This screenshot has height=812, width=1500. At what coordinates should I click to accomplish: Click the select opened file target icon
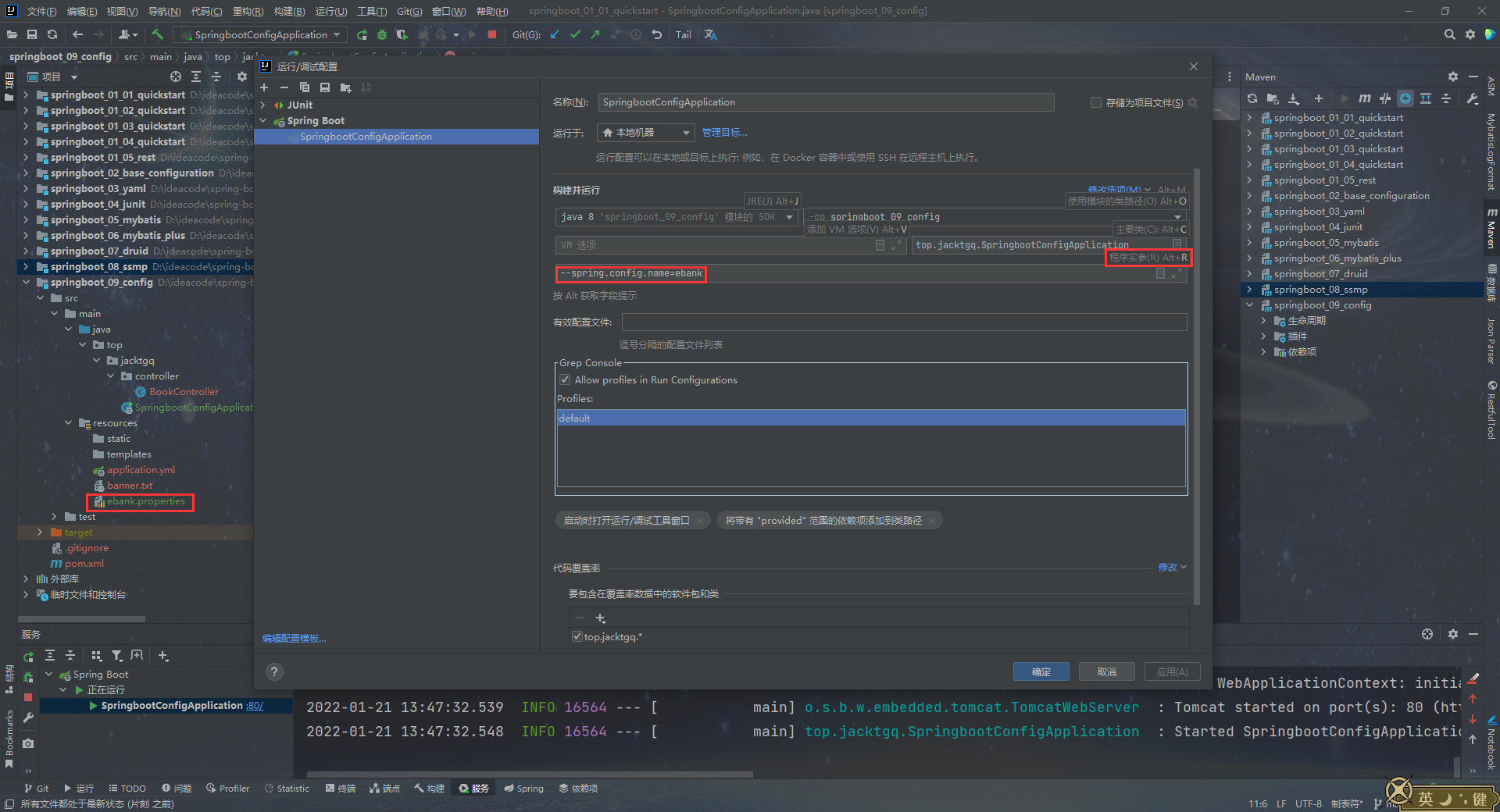pyautogui.click(x=176, y=77)
